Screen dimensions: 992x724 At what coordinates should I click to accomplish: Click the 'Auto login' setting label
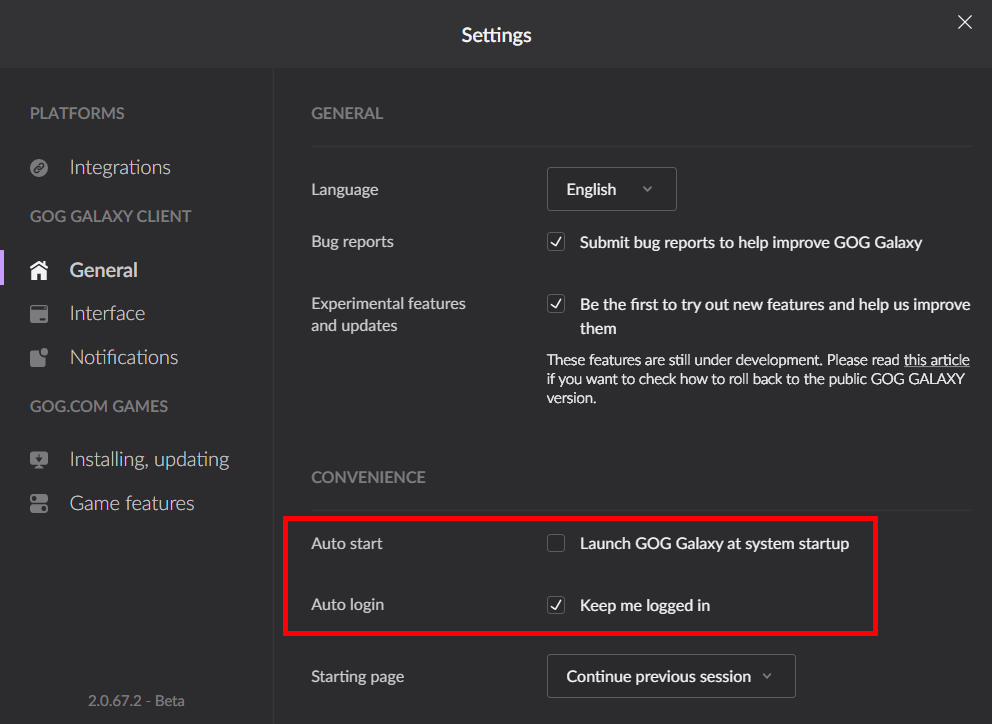click(347, 605)
